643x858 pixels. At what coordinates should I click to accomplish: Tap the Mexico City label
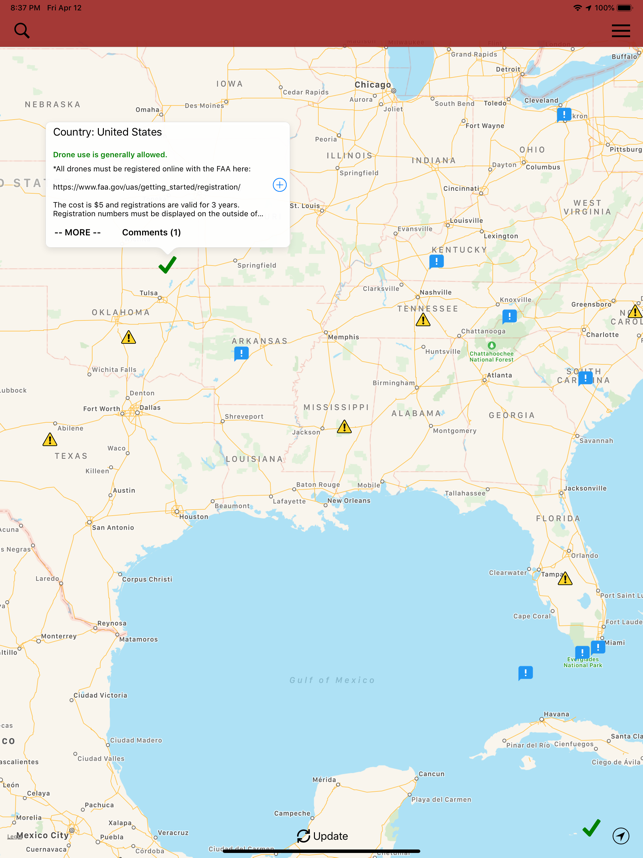click(42, 835)
